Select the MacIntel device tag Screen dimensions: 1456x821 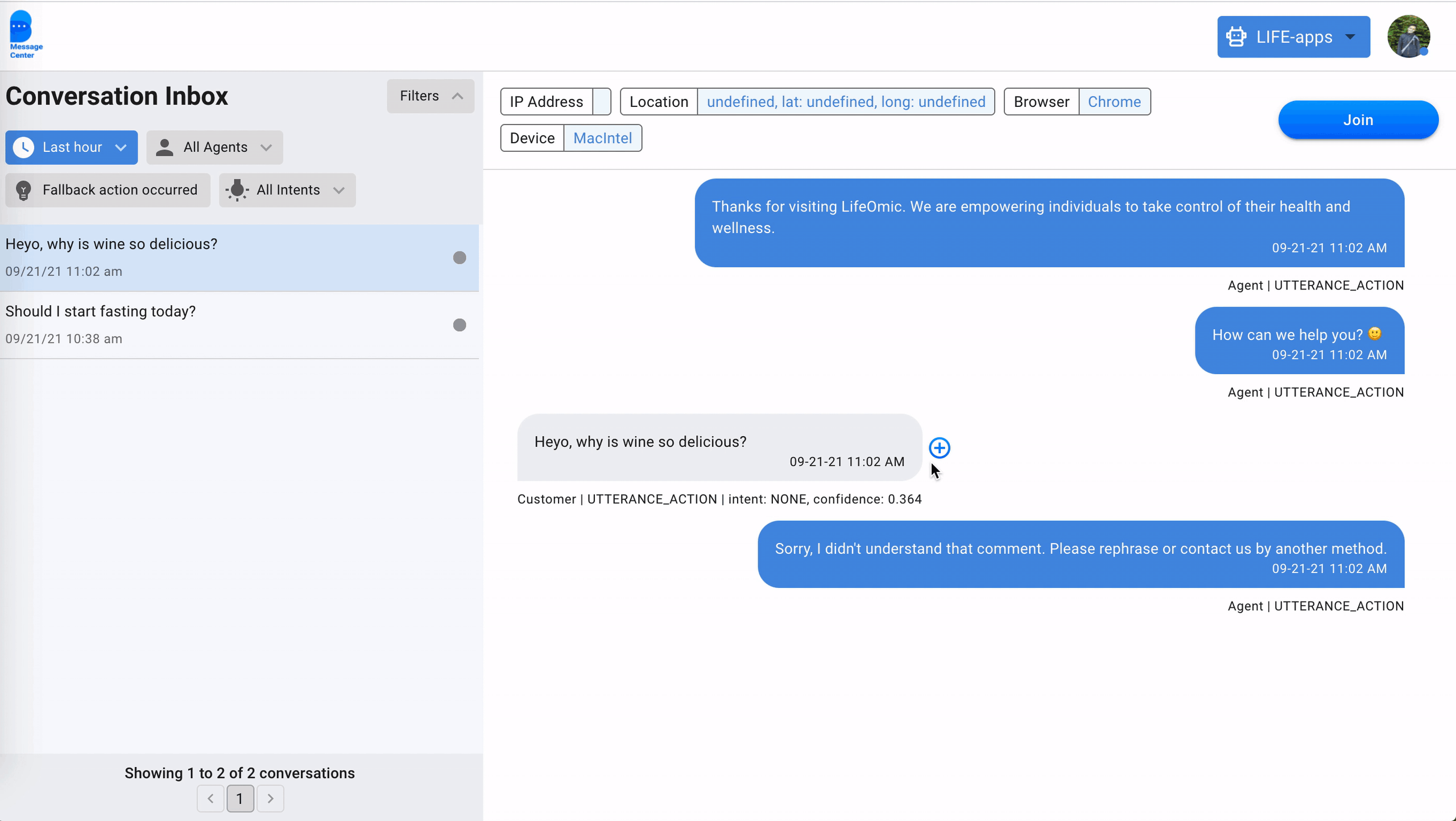[602, 138]
